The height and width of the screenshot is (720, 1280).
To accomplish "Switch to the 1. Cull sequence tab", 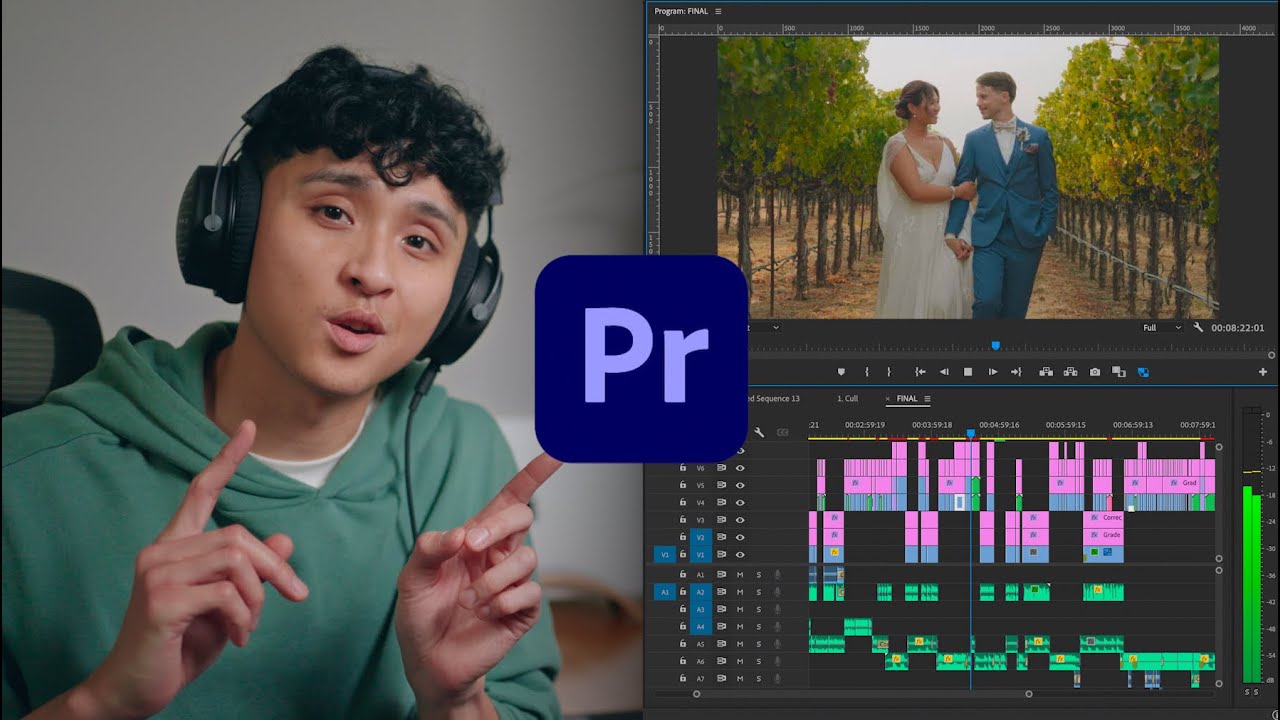I will point(847,399).
